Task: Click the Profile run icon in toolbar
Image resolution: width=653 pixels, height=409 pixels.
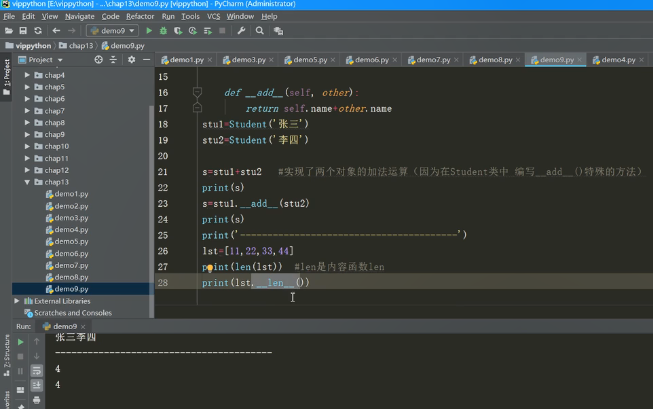Action: pyautogui.click(x=192, y=31)
